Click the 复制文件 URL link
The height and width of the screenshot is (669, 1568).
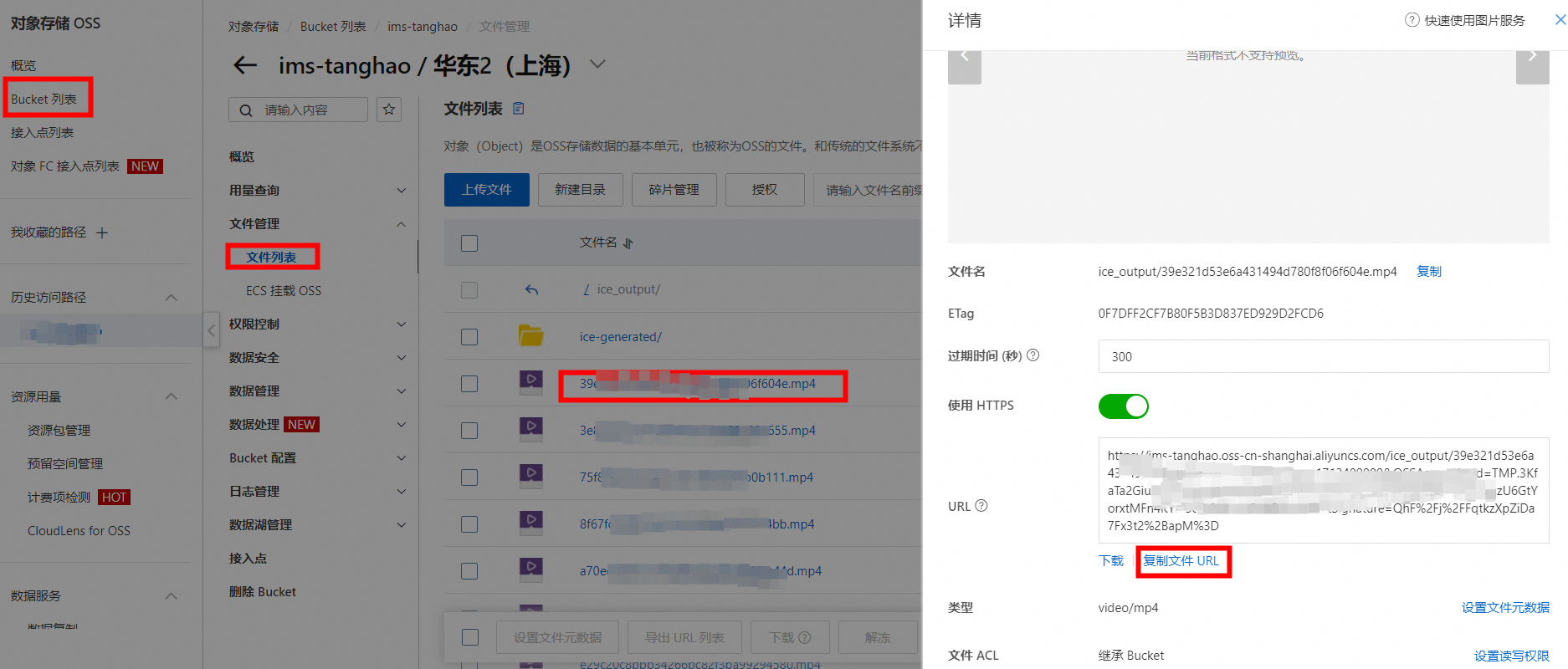1181,561
